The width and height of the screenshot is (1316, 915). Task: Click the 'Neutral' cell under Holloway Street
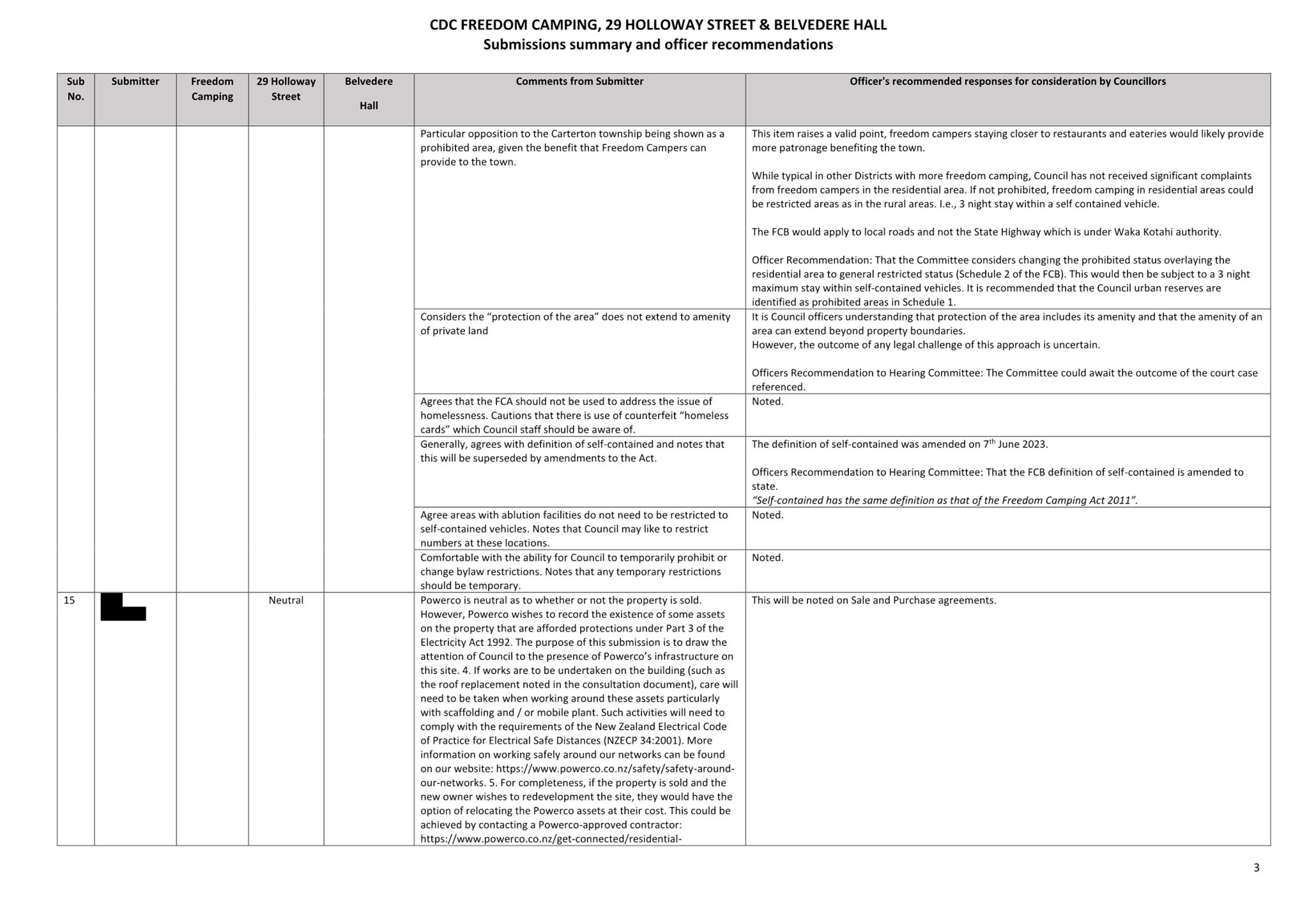click(x=286, y=600)
